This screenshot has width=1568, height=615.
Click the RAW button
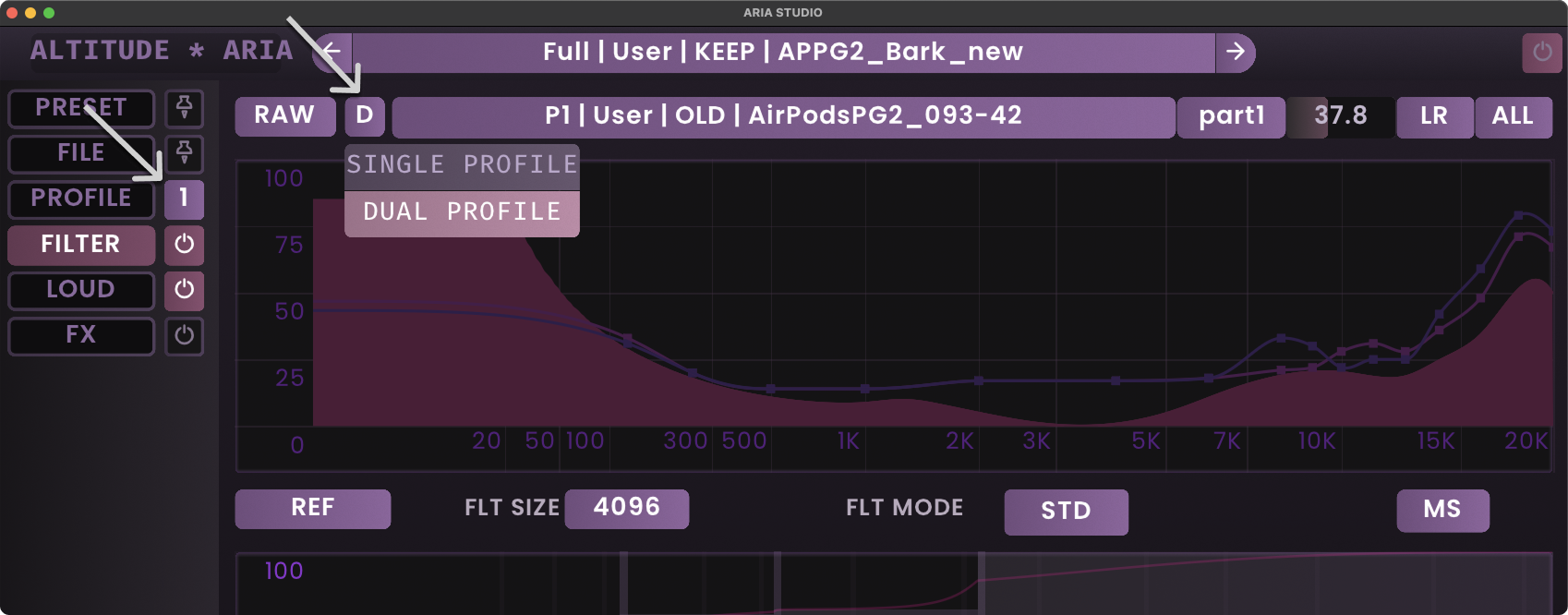[x=284, y=116]
